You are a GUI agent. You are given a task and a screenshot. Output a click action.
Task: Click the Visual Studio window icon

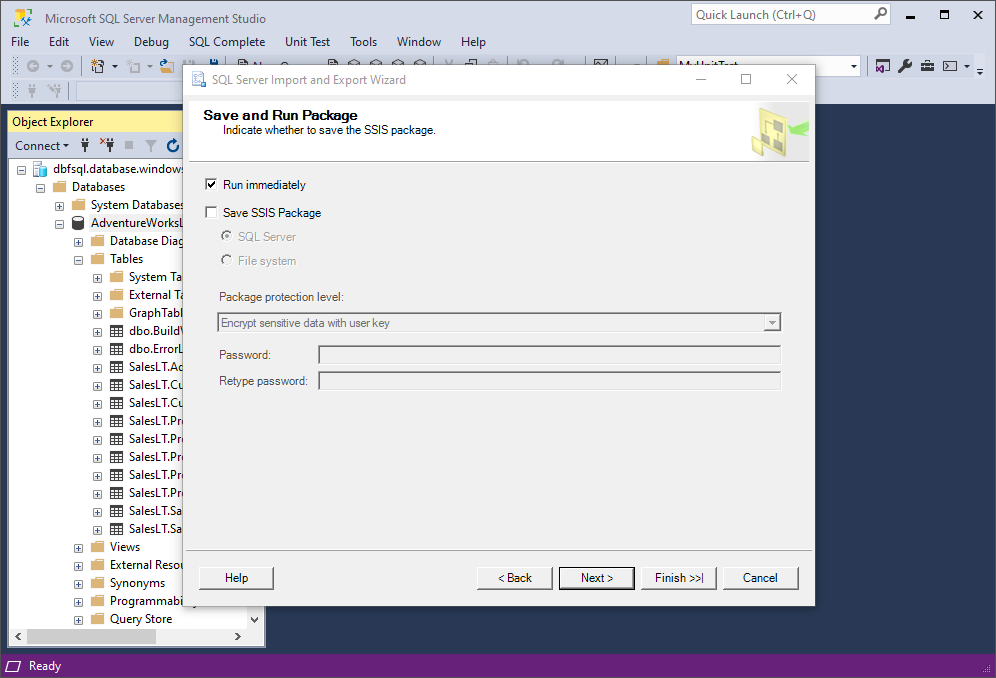coord(882,66)
